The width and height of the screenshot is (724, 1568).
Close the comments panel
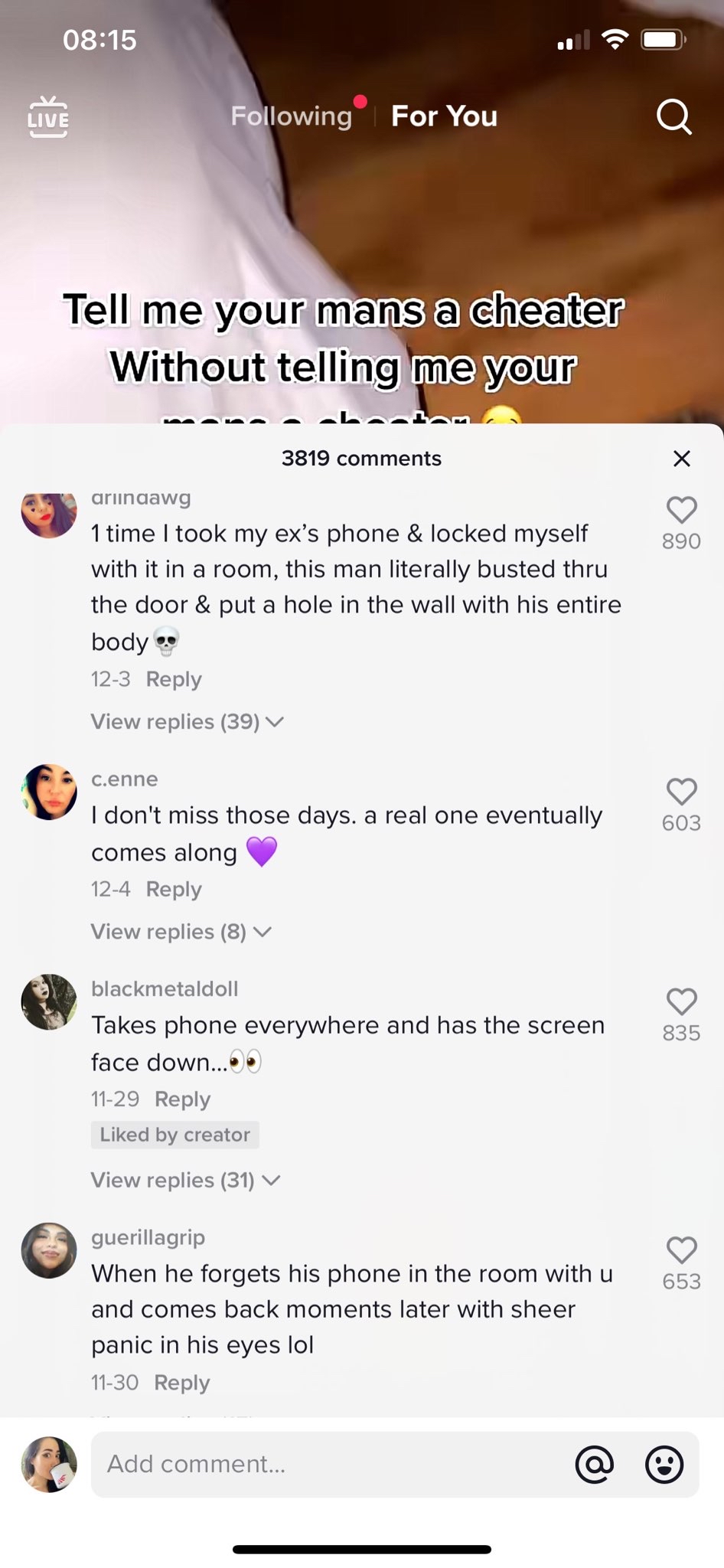point(681,458)
